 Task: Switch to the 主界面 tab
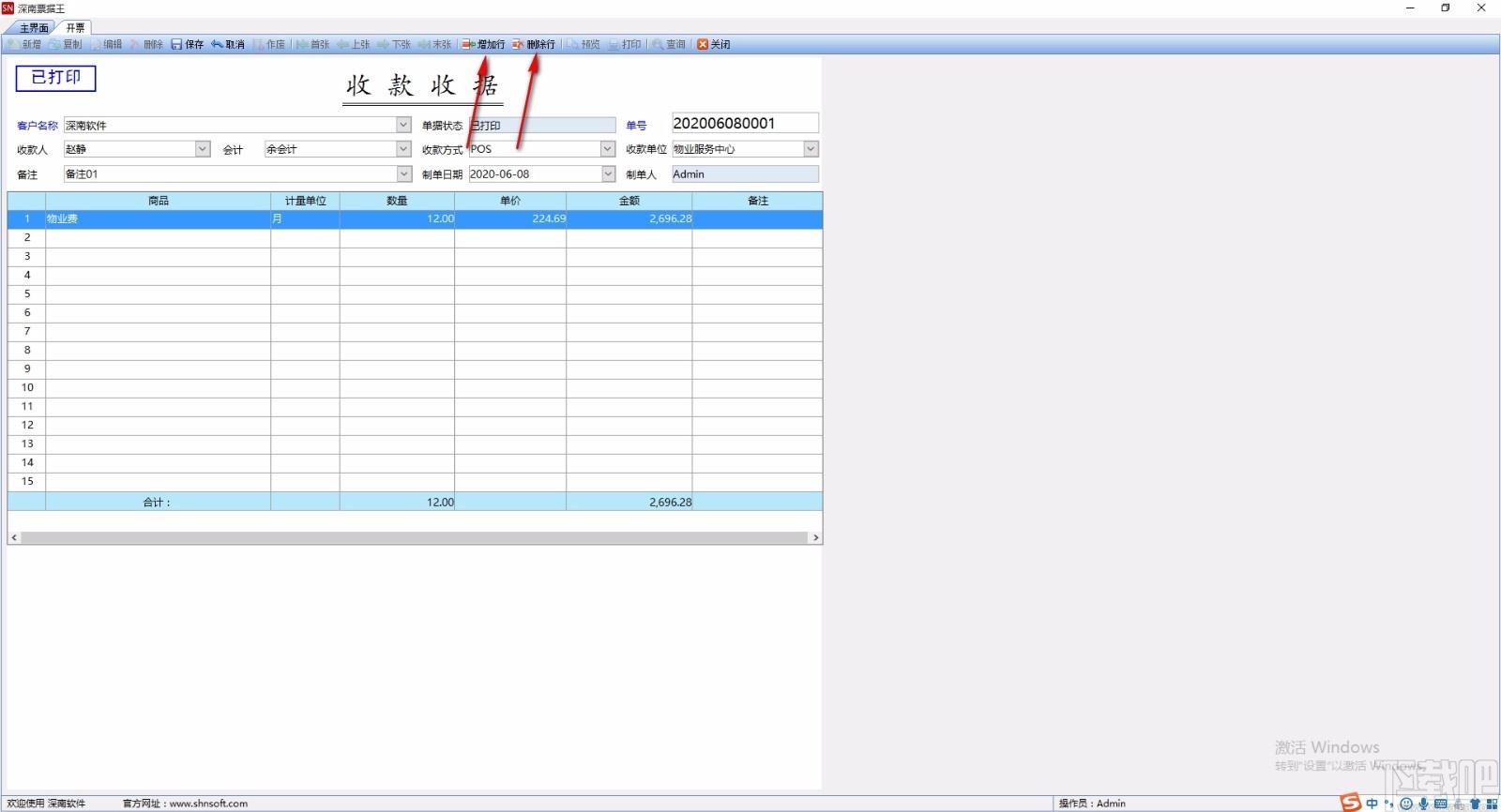(x=34, y=28)
